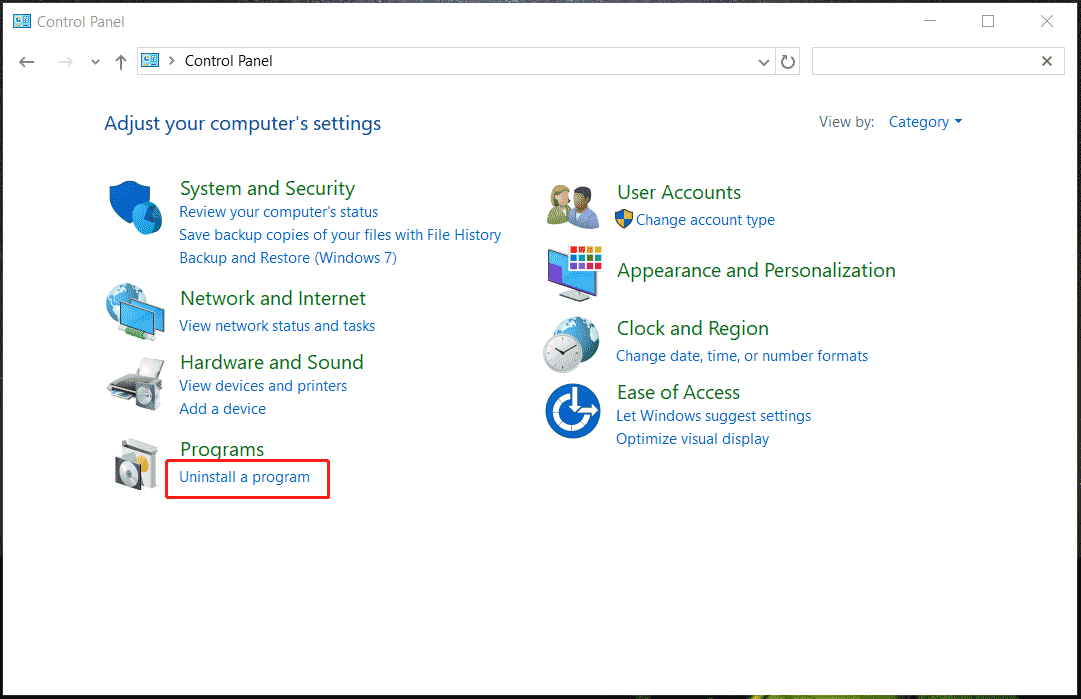Open the Hardware and Sound printer icon
Viewport: 1081px width, 699px height.
[x=135, y=383]
